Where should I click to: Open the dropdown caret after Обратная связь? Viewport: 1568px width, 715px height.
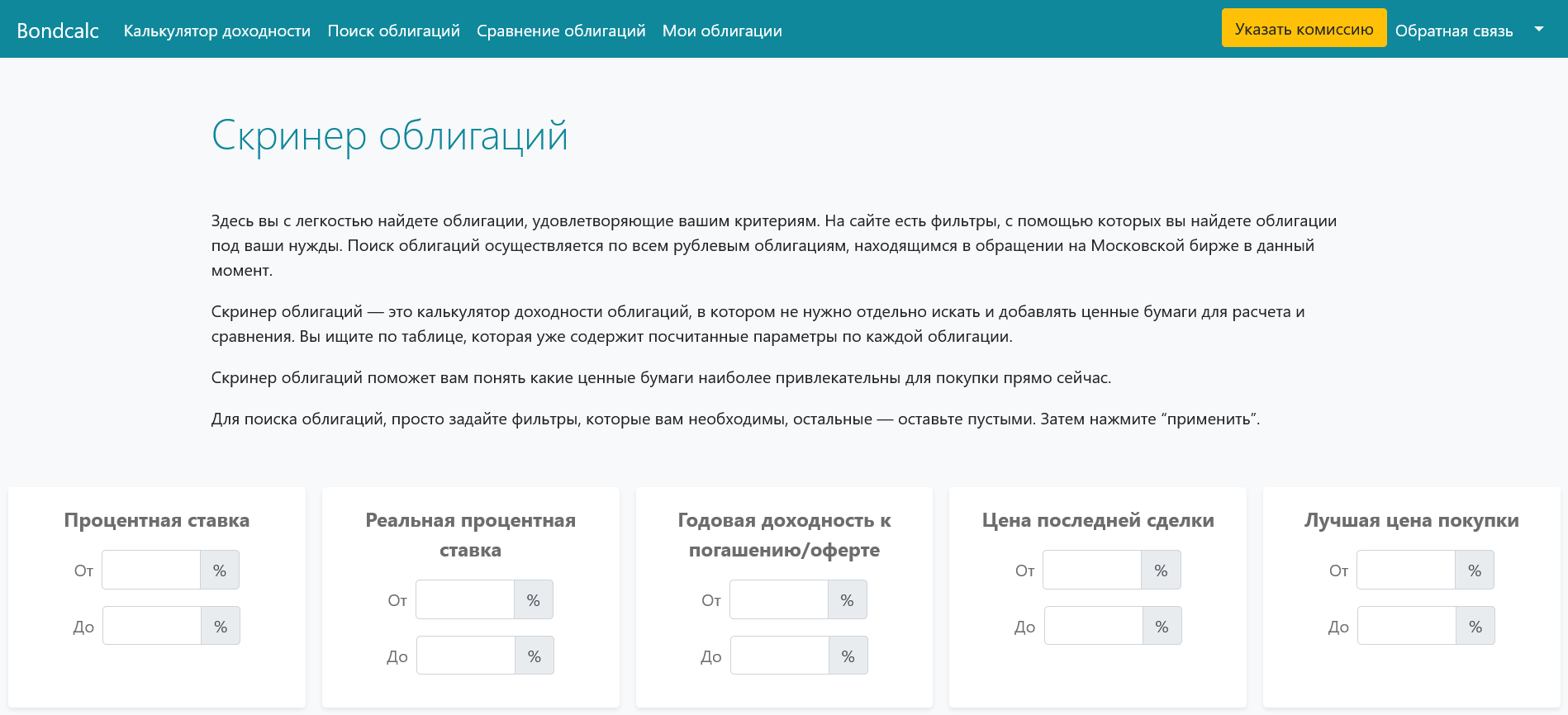pyautogui.click(x=1538, y=29)
